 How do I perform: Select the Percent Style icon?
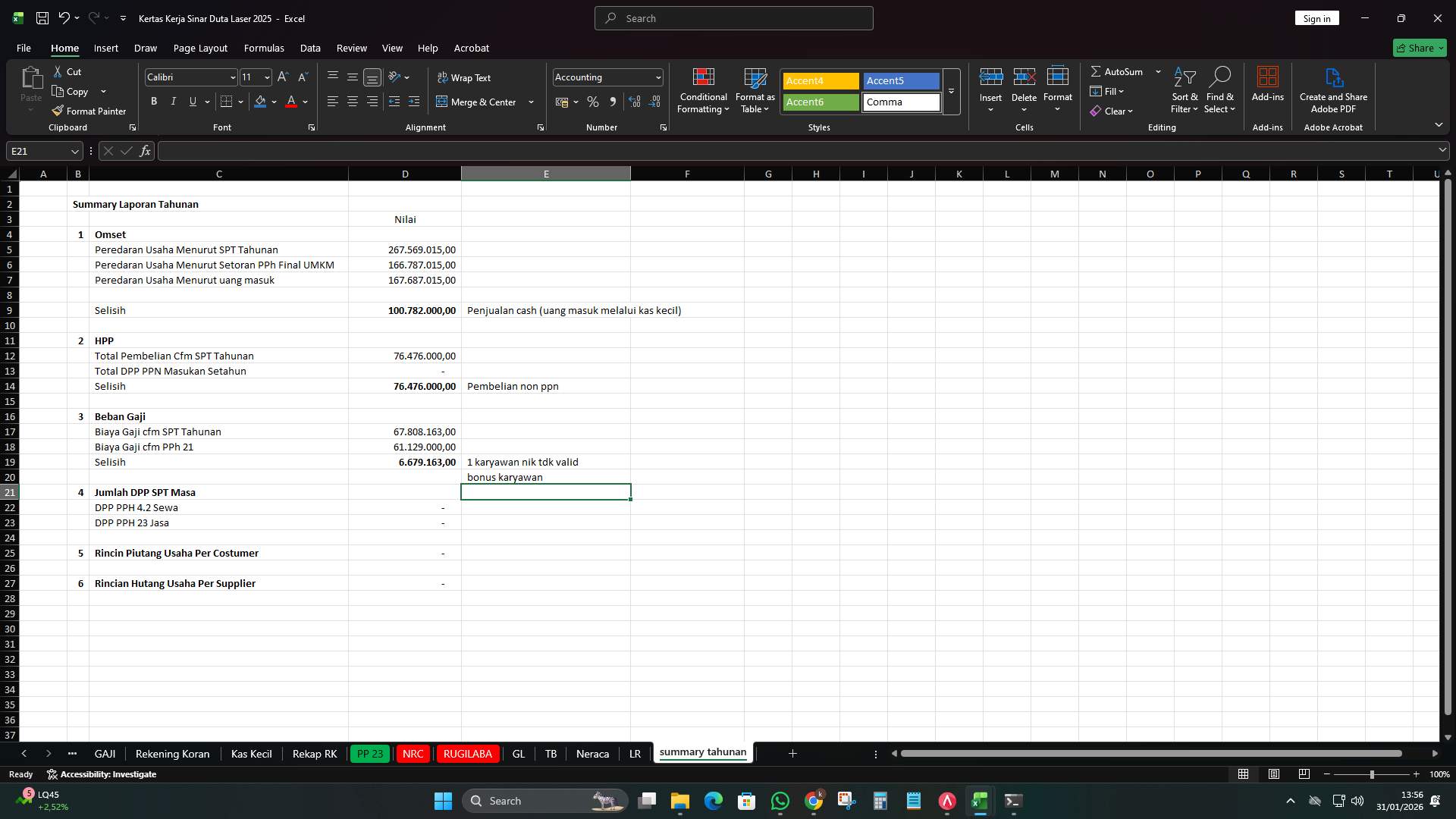coord(592,102)
